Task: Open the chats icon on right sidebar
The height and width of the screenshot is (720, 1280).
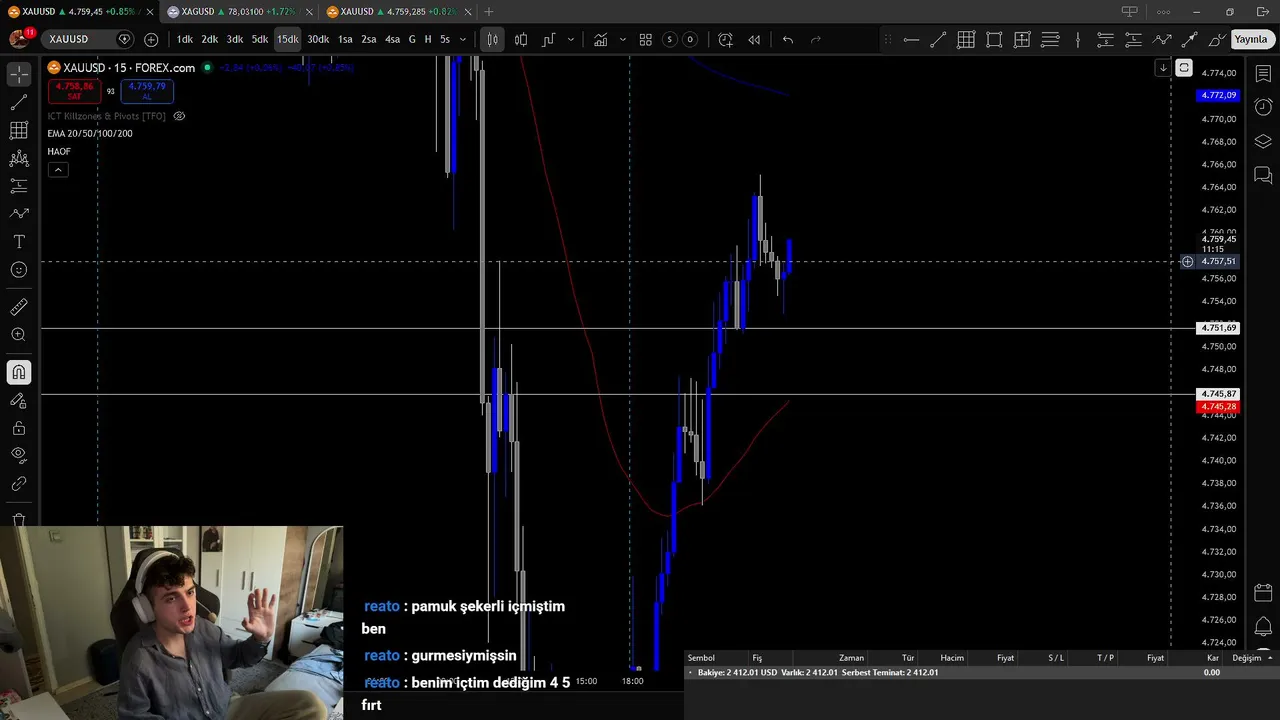Action: [x=1263, y=176]
